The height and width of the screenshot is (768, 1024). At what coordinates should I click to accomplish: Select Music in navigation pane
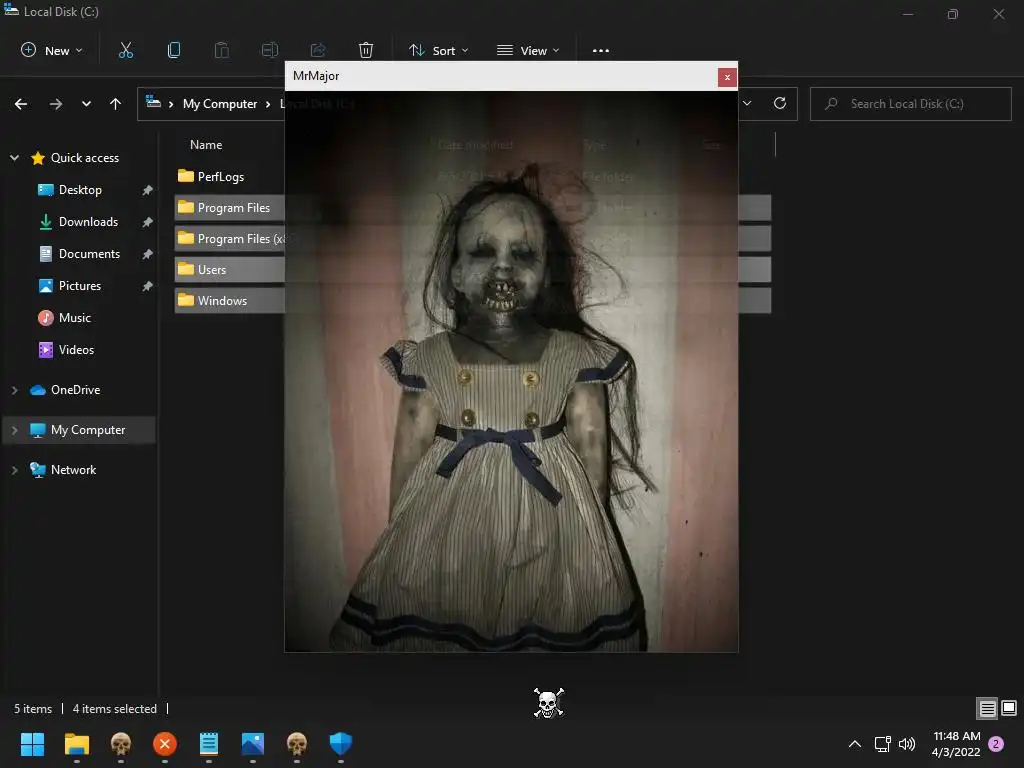point(74,318)
